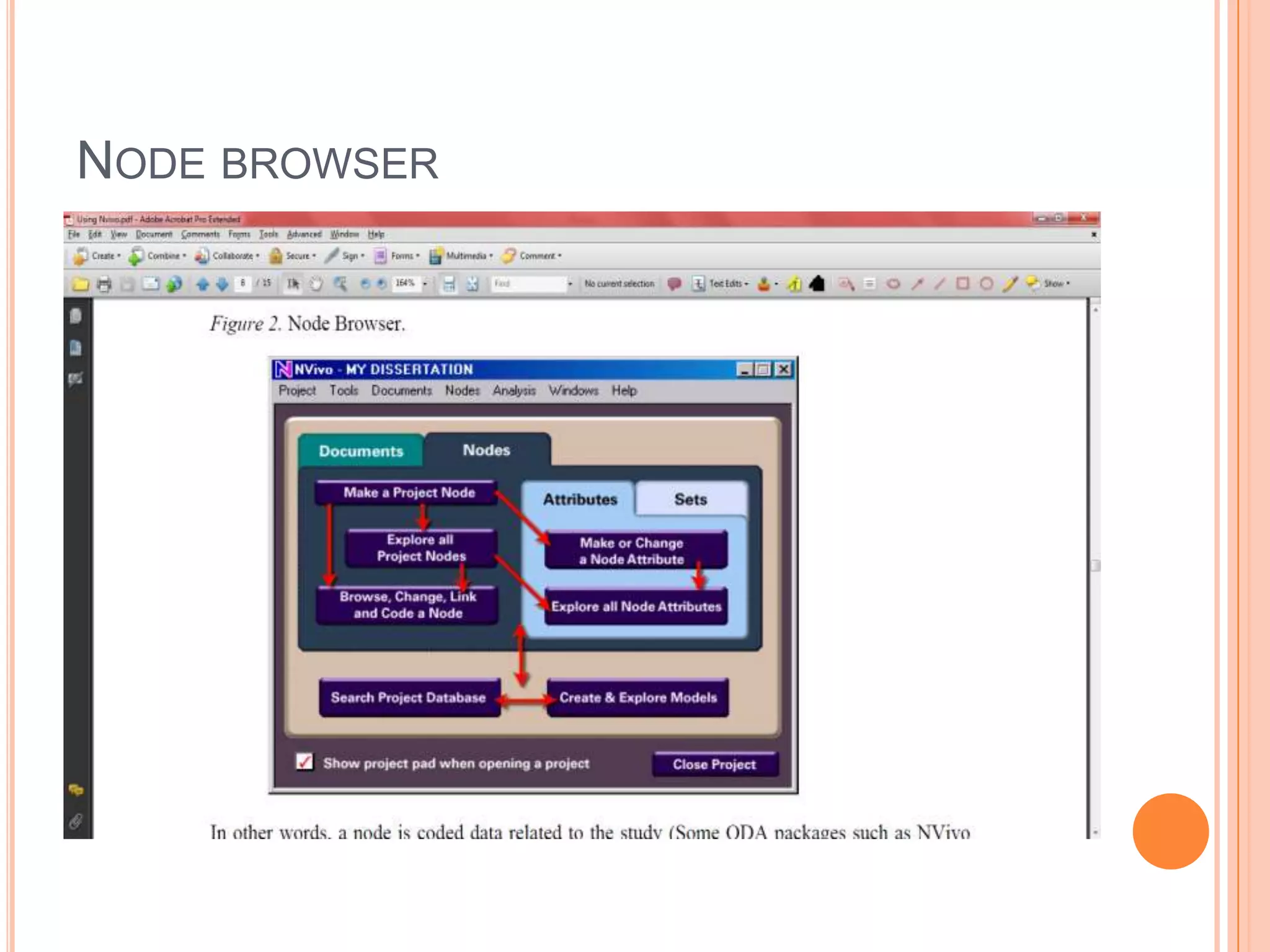Click the Find text input field
The image size is (1270, 952).
[x=528, y=284]
